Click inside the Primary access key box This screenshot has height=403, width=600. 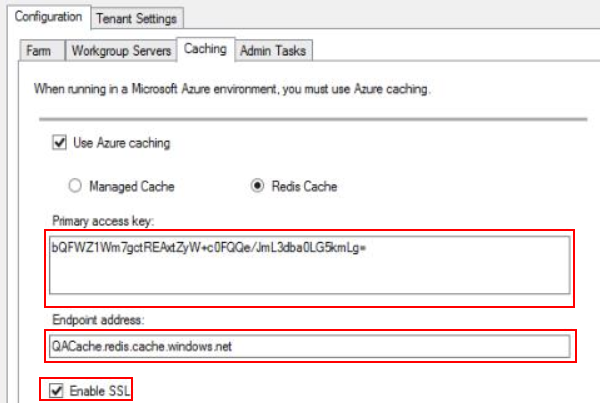point(310,267)
